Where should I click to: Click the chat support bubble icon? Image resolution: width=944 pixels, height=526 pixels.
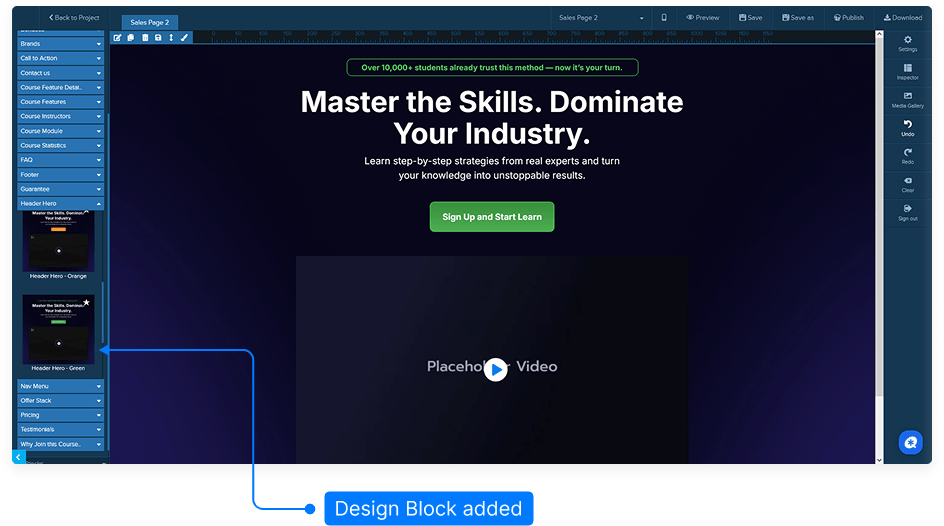[910, 441]
